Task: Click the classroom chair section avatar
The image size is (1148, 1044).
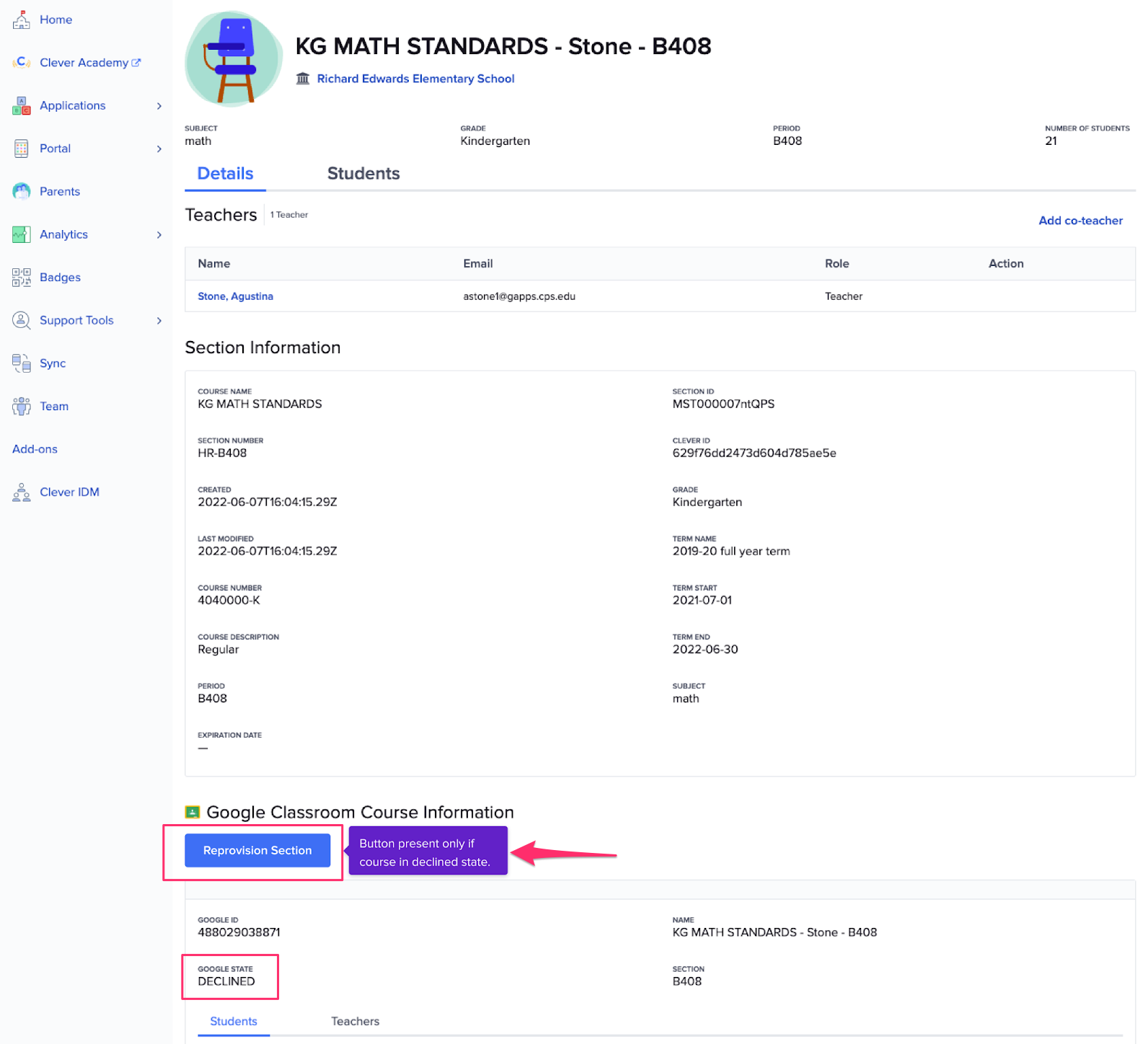Action: coord(234,59)
